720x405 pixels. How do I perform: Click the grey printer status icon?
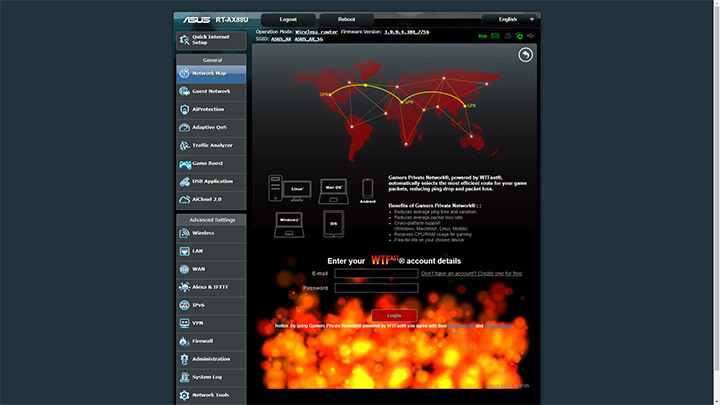(x=508, y=36)
